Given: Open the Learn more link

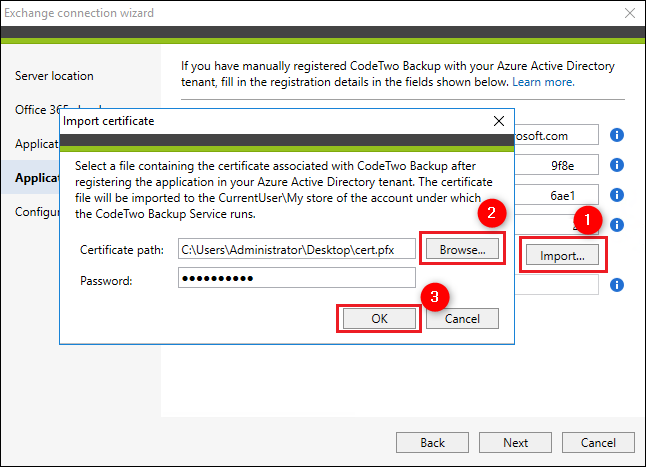Looking at the screenshot, I should 543,82.
